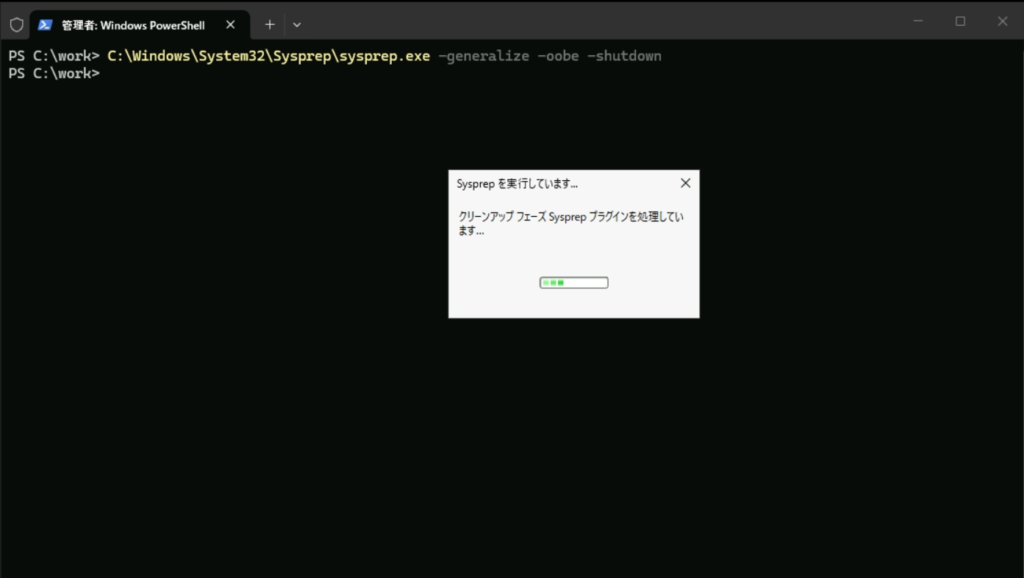Screen dimensions: 1024x578
Task: Click the PowerShell icon on the tab
Action: [45, 25]
